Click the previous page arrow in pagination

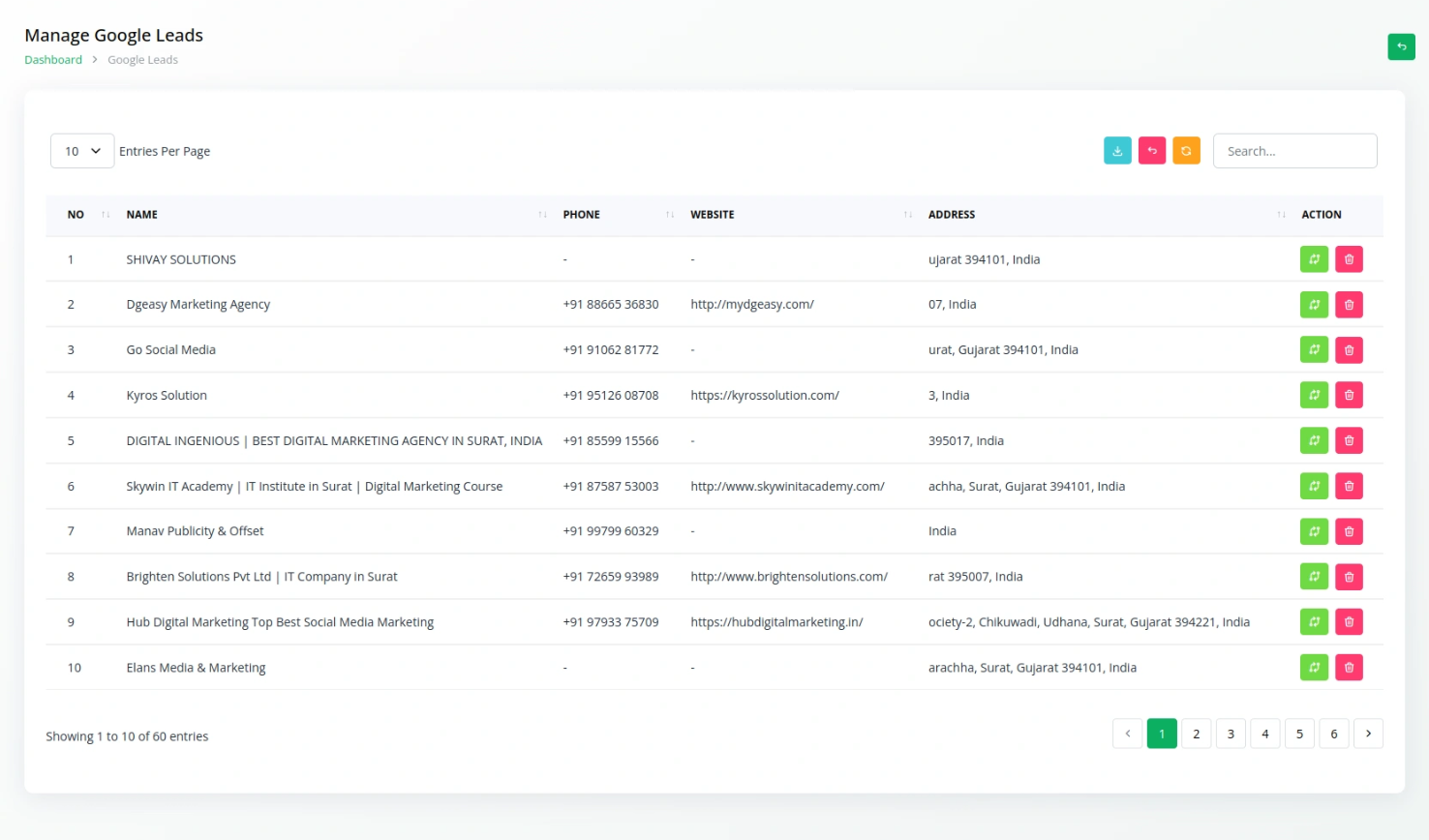pos(1128,734)
